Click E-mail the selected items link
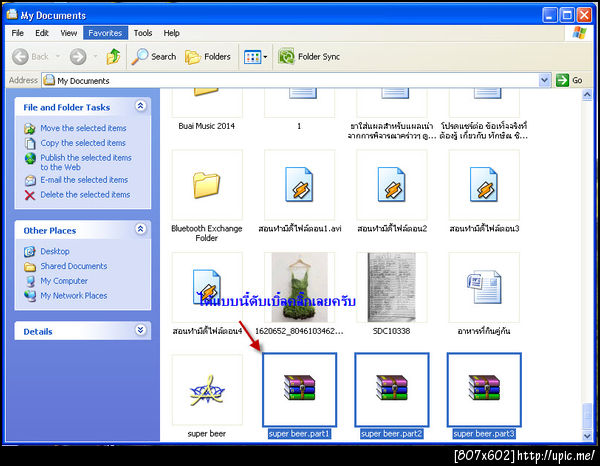The width and height of the screenshot is (600, 466). tap(84, 180)
